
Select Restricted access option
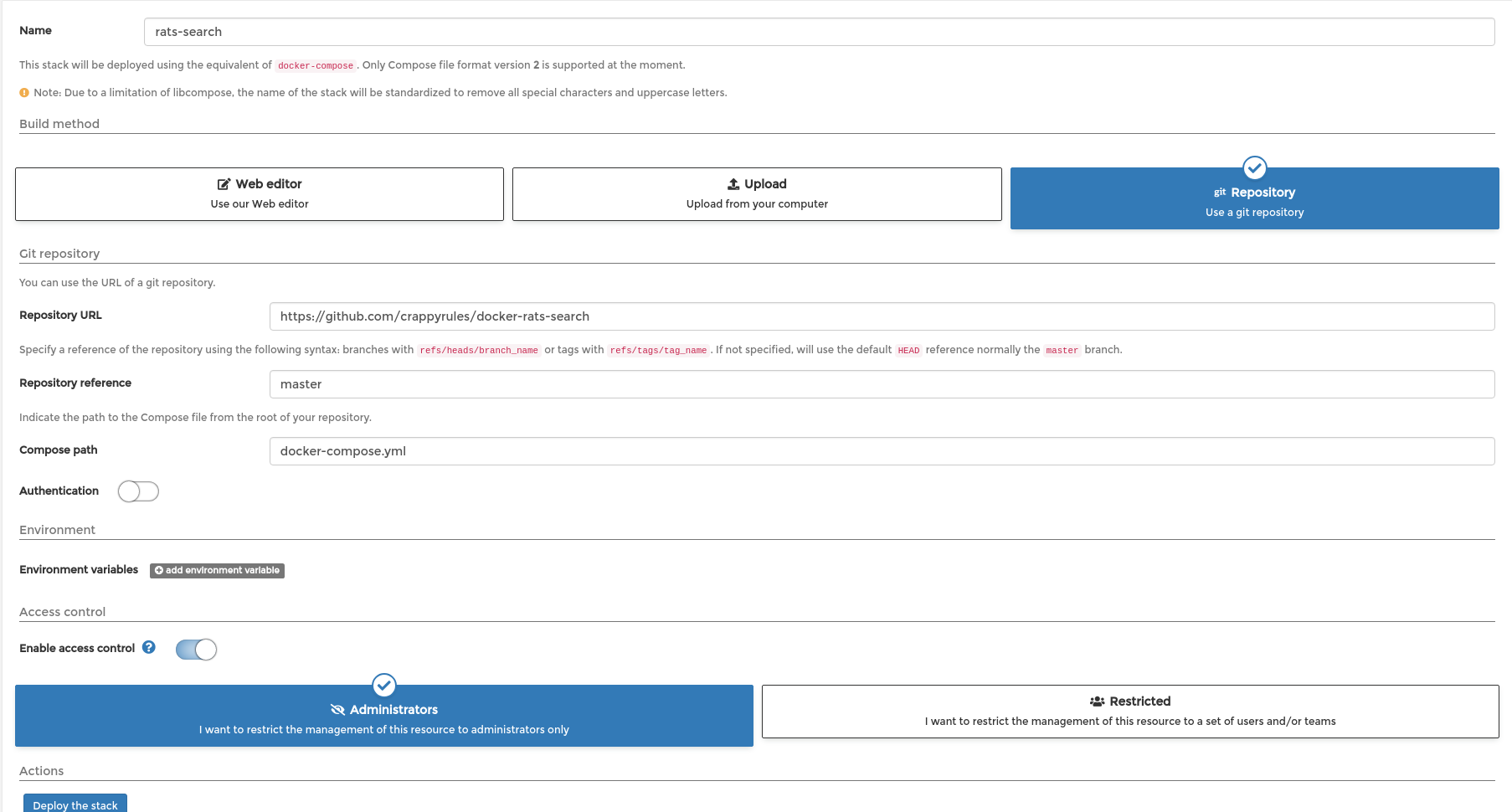[1130, 712]
